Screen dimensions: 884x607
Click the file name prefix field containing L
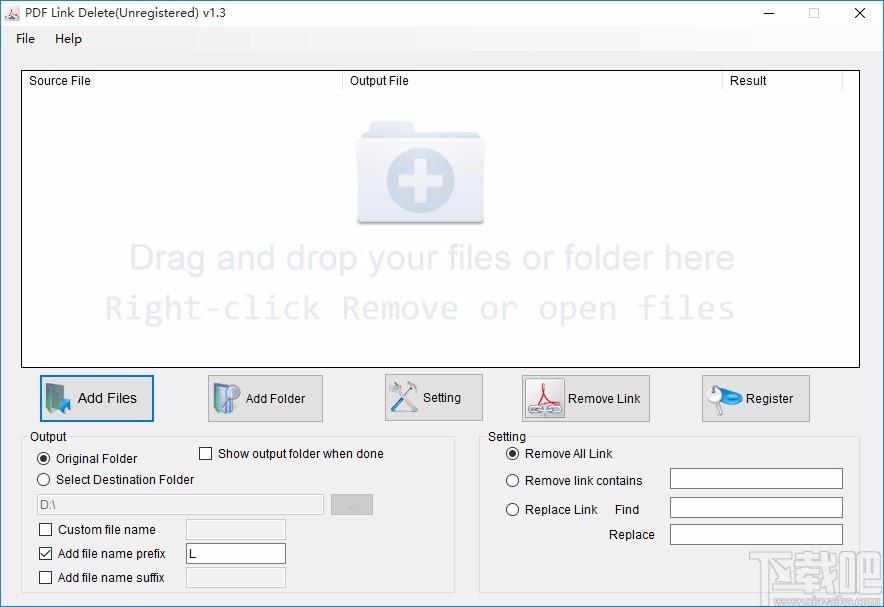(x=236, y=553)
